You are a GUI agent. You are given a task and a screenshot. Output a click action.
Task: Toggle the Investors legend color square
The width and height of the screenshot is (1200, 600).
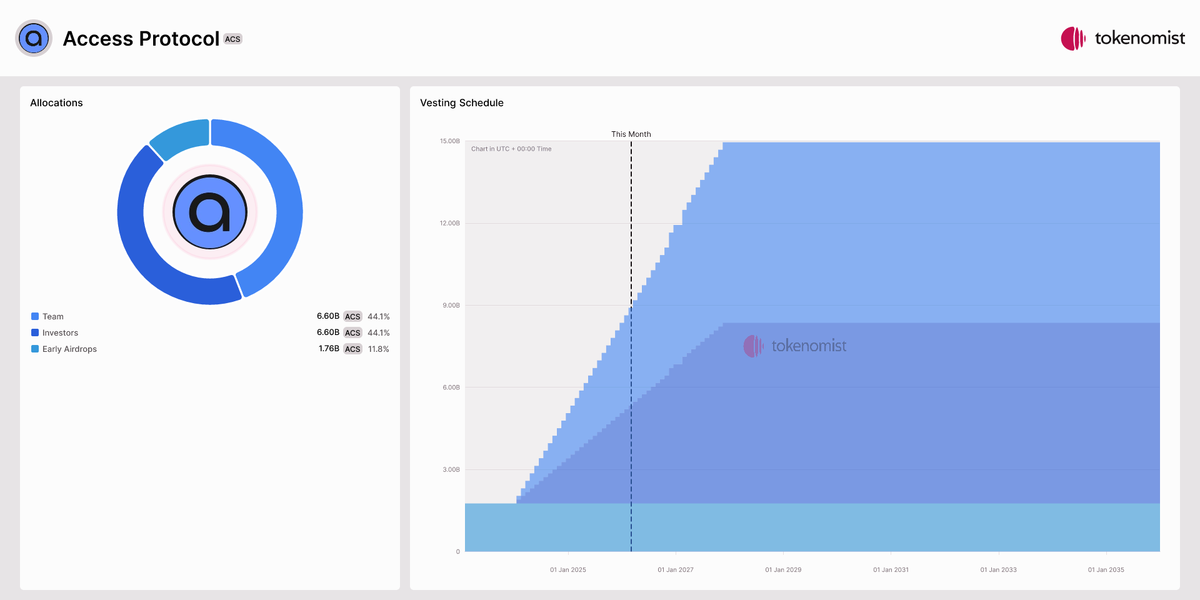click(35, 333)
